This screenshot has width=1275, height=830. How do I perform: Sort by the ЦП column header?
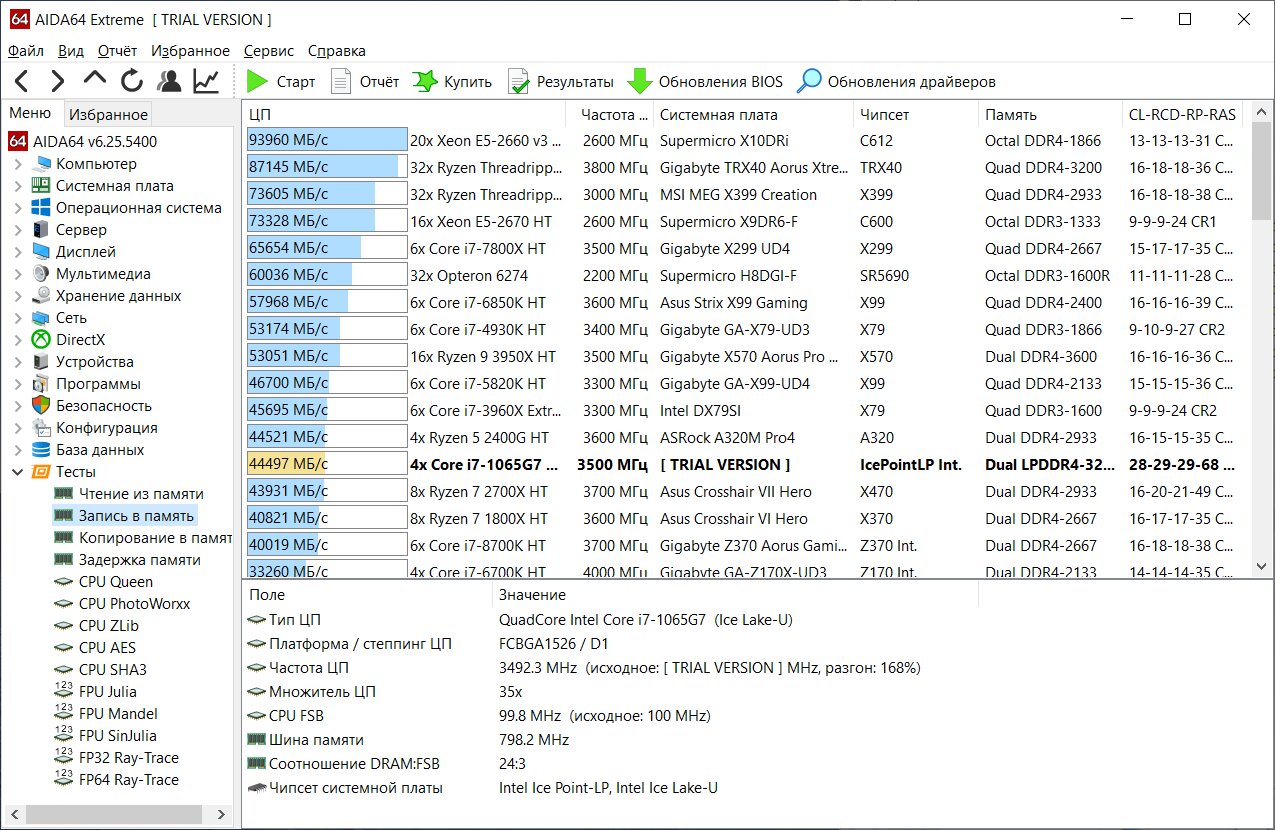[404, 114]
